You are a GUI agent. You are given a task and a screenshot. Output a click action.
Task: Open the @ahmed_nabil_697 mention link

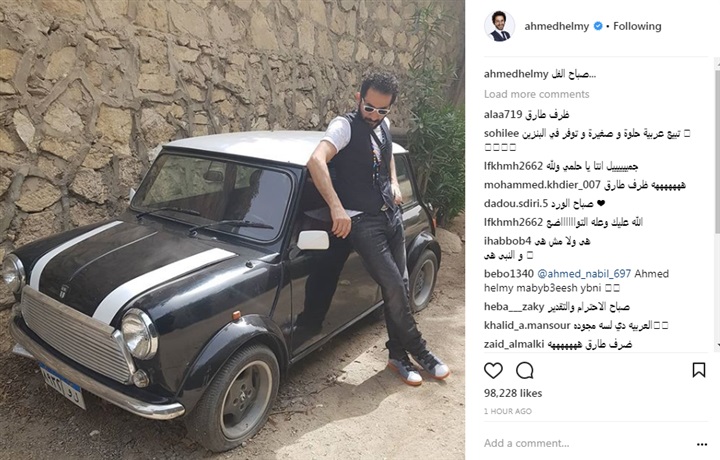point(584,274)
